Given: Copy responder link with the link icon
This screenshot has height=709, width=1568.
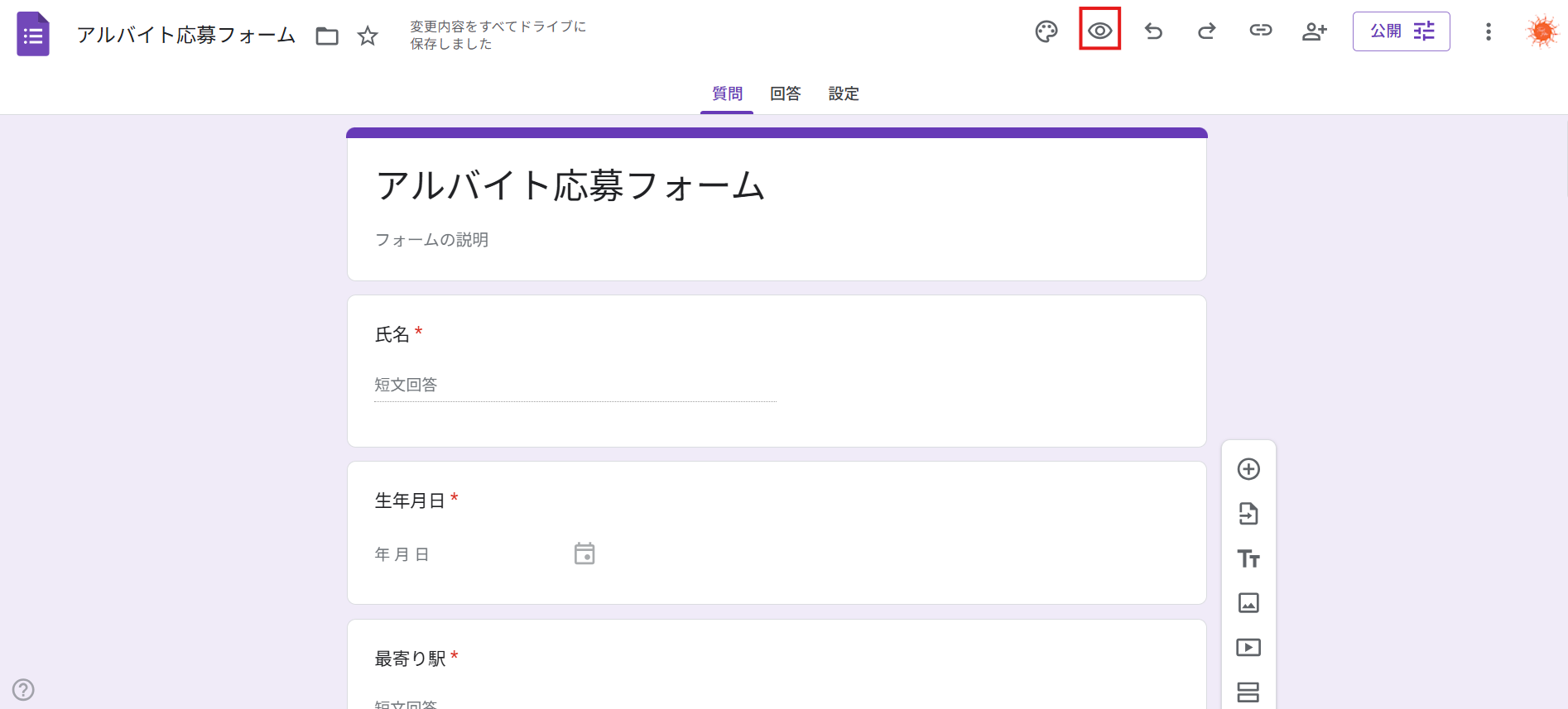Looking at the screenshot, I should 1260,31.
